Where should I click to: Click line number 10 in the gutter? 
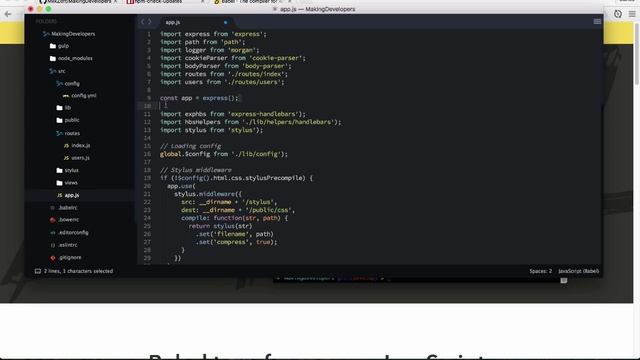click(x=147, y=106)
